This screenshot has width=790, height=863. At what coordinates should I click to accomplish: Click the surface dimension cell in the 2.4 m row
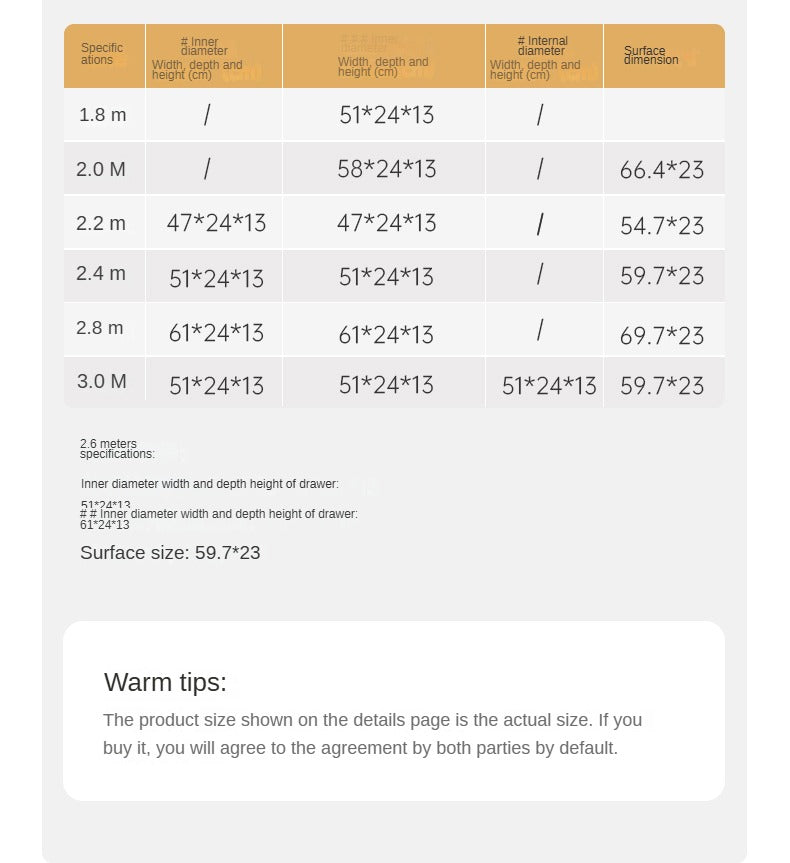coord(662,276)
